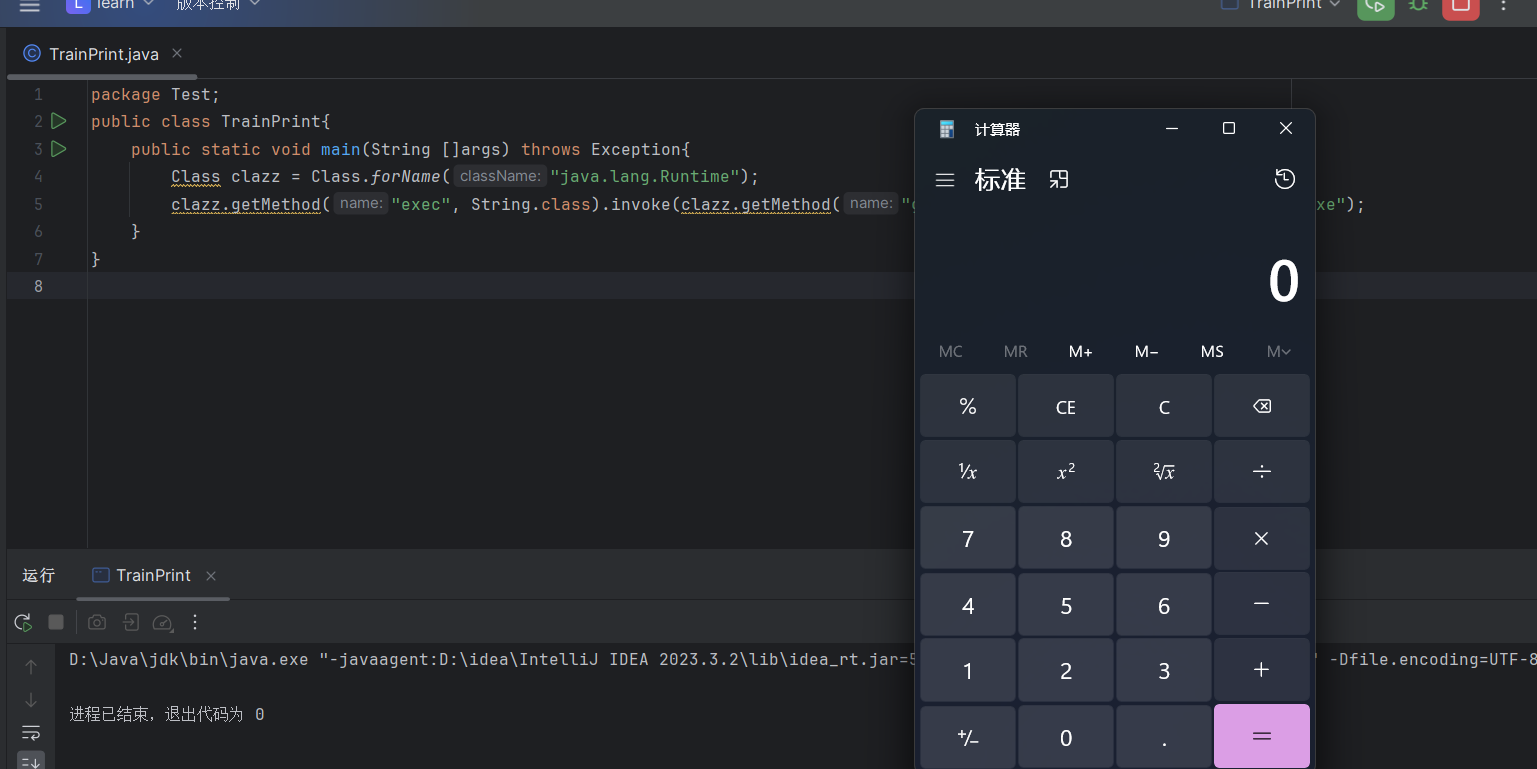Click the red Stop button in top toolbar
This screenshot has width=1537, height=769.
click(1460, 7)
